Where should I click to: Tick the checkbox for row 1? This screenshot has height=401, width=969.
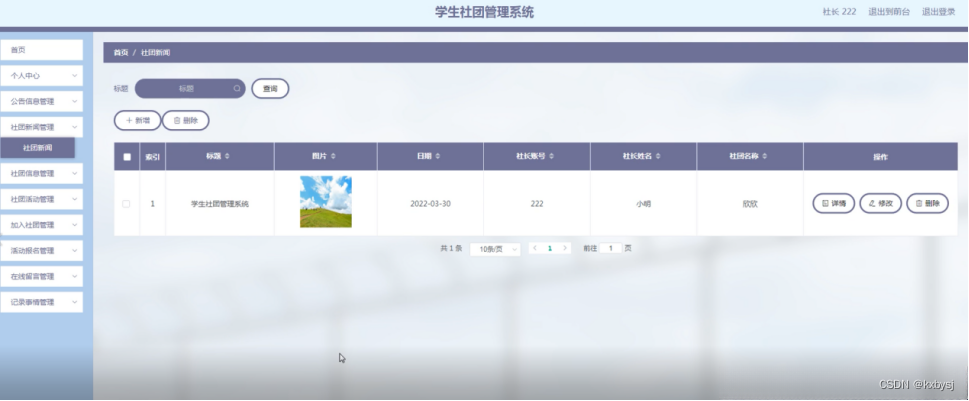point(126,204)
